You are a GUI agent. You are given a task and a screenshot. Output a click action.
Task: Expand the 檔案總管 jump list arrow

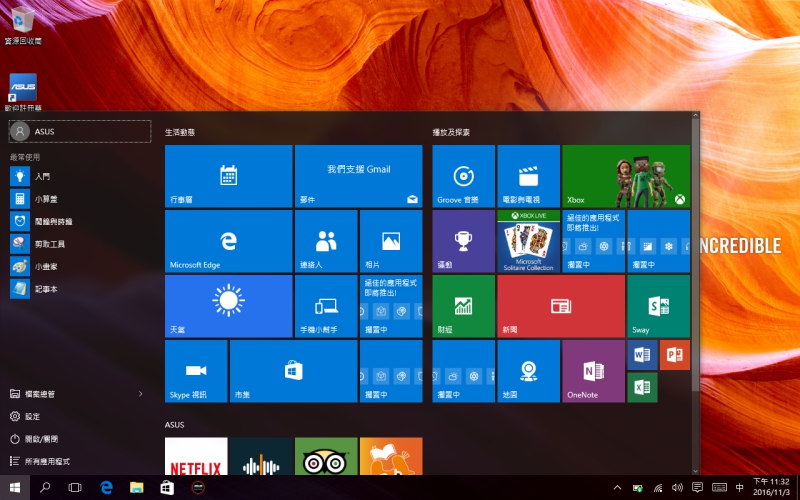pos(140,394)
